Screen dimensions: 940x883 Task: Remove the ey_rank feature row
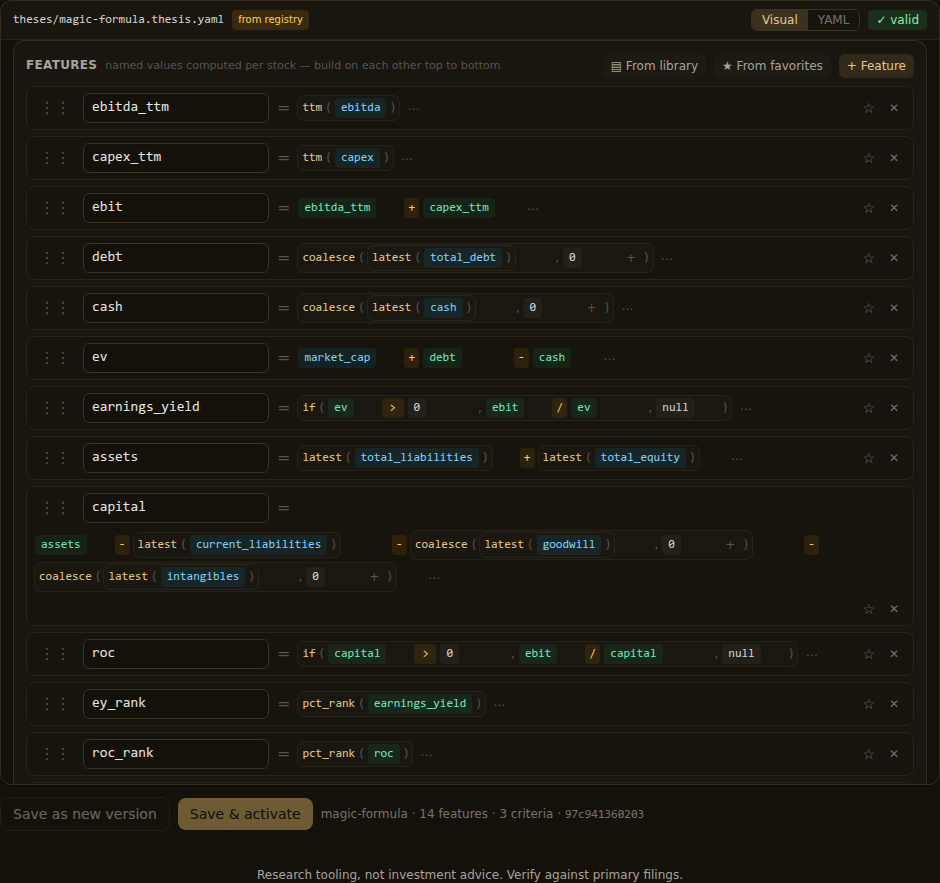894,704
